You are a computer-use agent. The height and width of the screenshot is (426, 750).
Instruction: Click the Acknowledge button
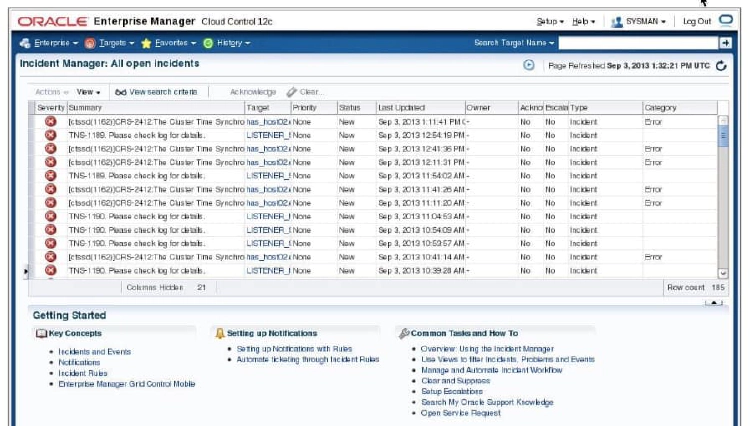[x=253, y=92]
